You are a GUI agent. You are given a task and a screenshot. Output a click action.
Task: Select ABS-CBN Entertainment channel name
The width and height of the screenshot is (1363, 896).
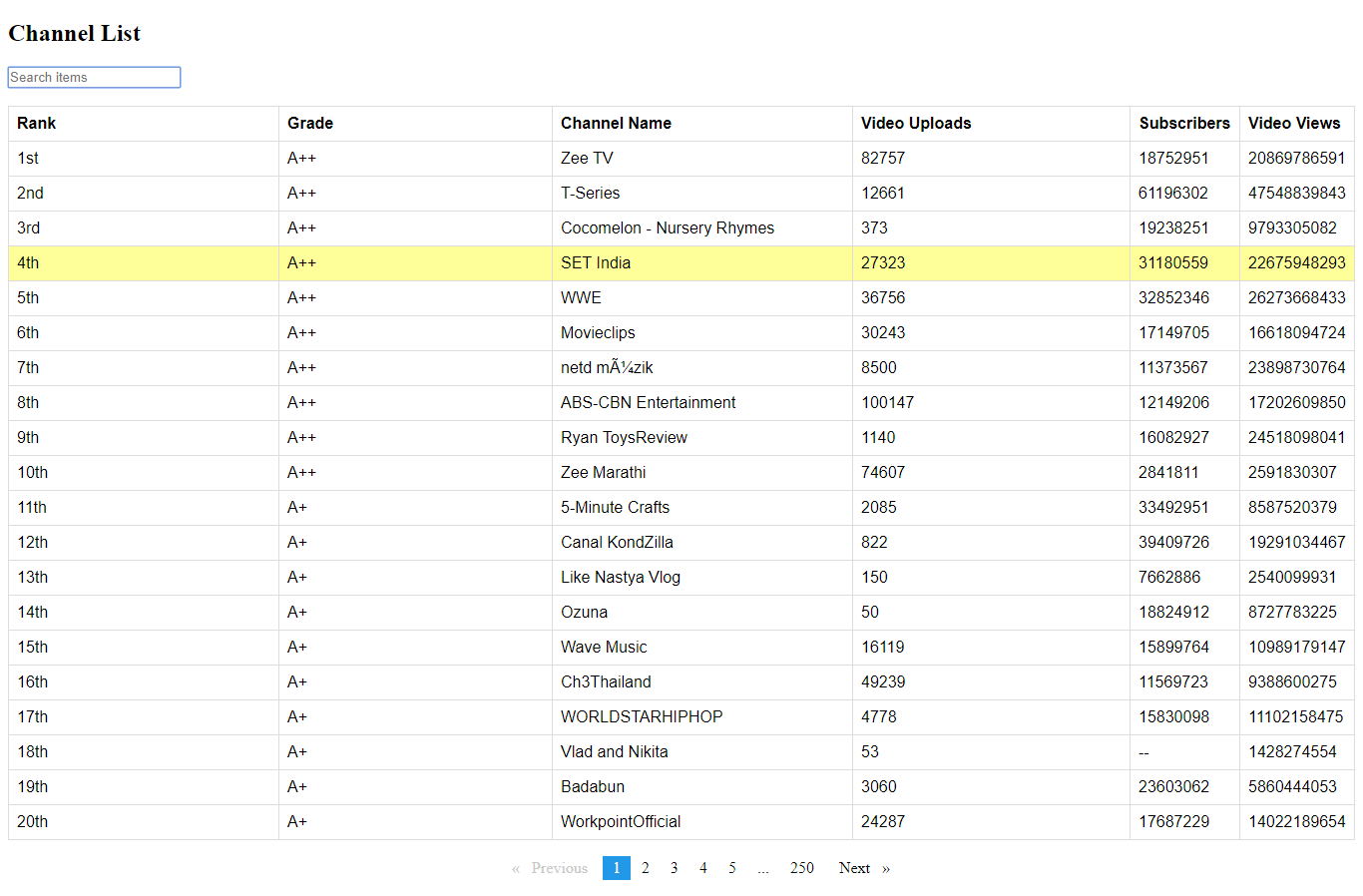(648, 403)
